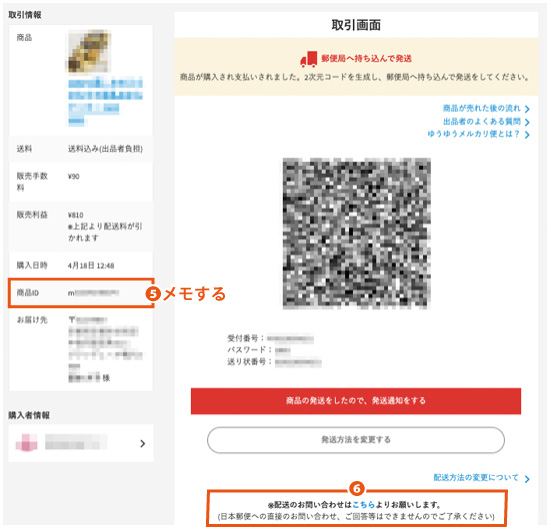This screenshot has height=529, width=550.
Task: Click the red delivery truck icon
Action: point(309,59)
